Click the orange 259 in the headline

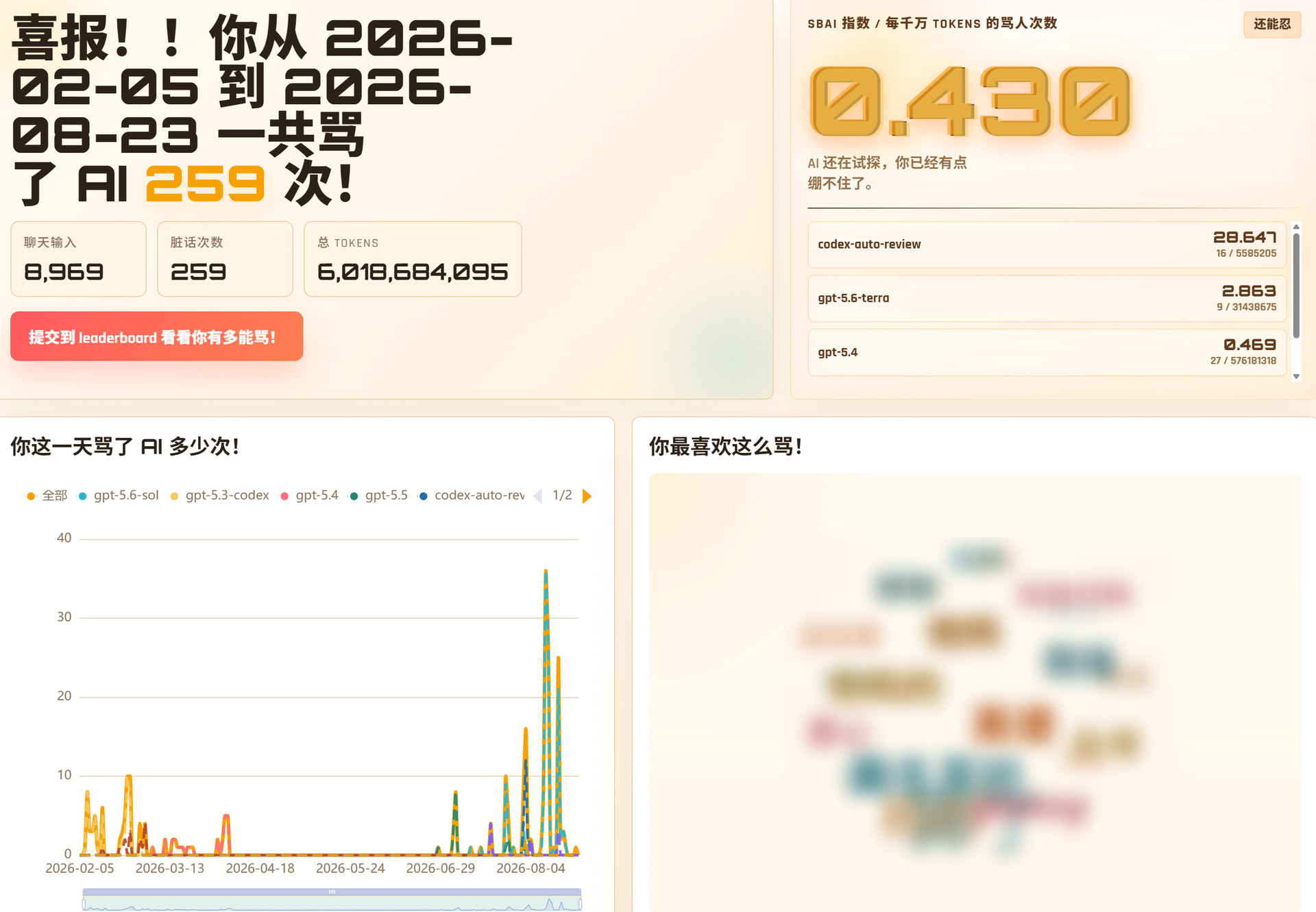(205, 184)
